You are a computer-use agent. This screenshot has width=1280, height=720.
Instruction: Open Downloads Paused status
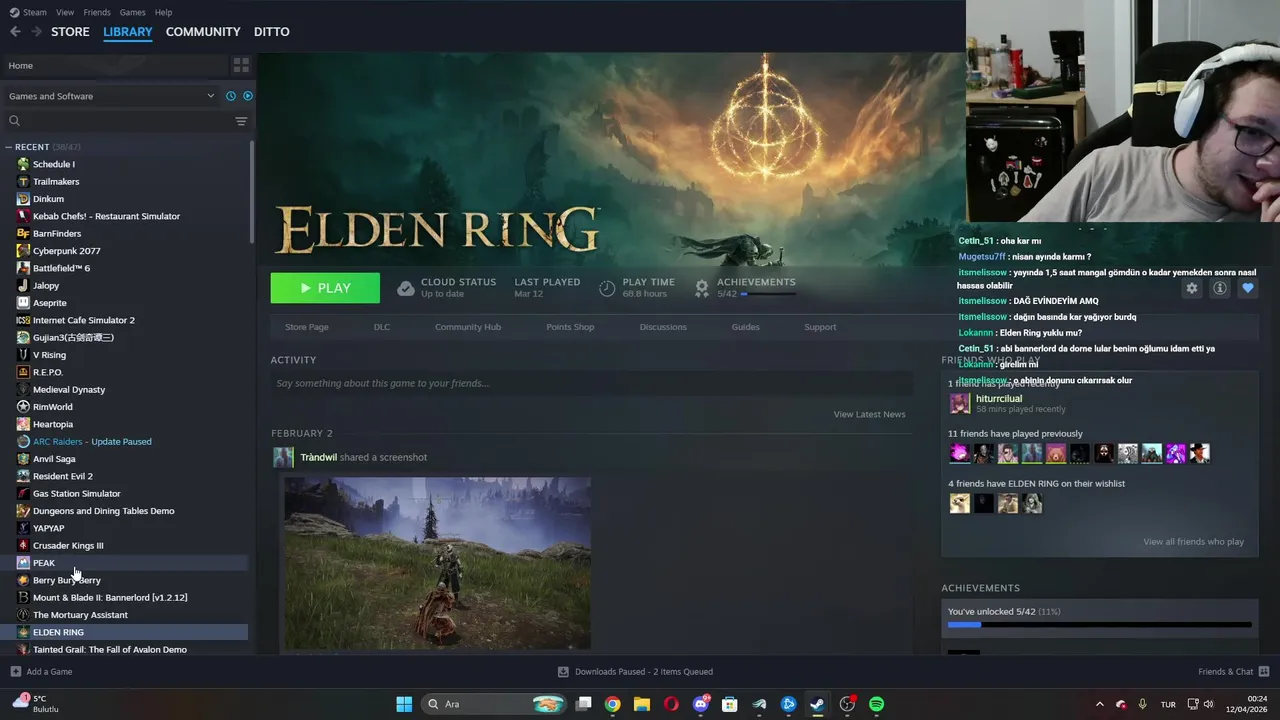[x=635, y=672]
